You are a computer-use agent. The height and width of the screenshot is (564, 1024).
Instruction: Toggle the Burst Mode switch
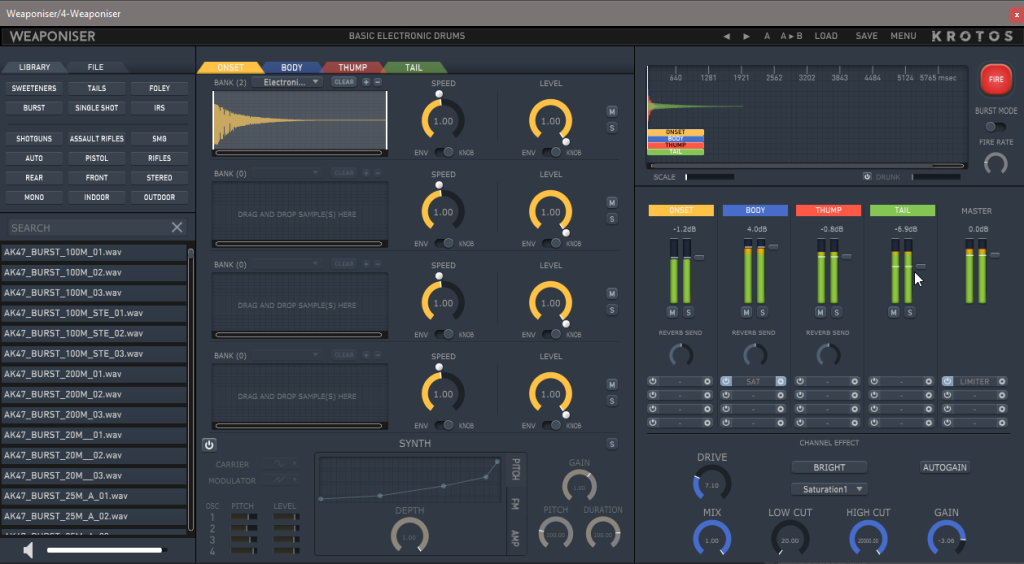[995, 127]
